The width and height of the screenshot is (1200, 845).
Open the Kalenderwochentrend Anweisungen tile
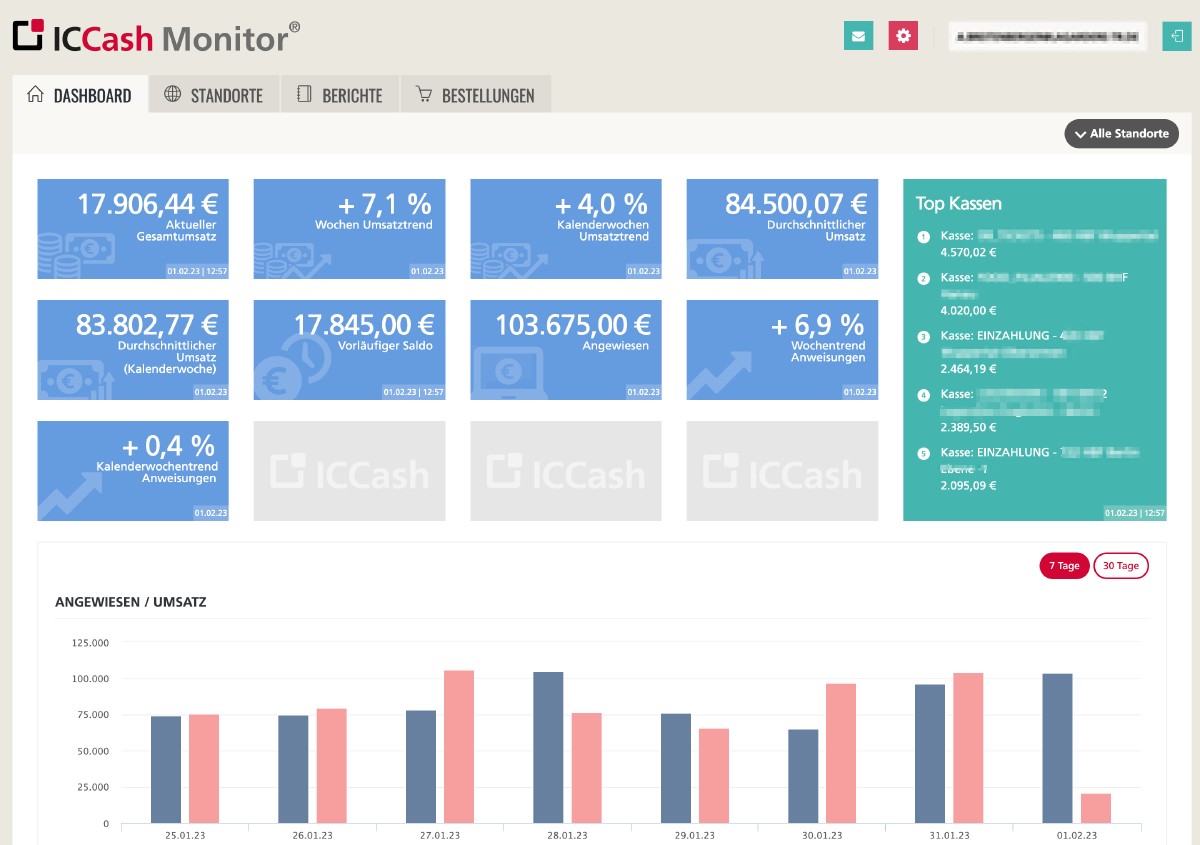click(x=133, y=471)
